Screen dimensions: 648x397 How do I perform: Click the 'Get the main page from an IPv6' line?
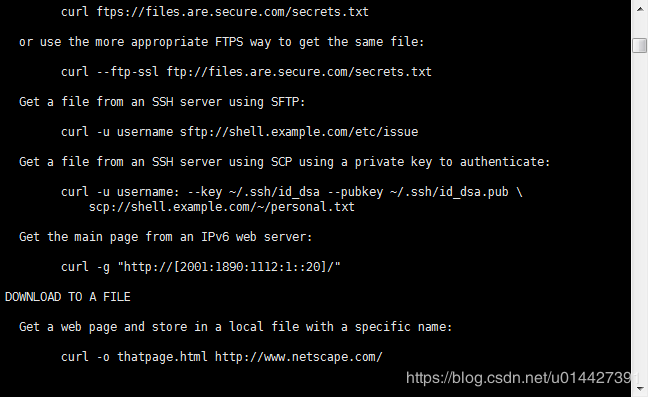pyautogui.click(x=165, y=237)
